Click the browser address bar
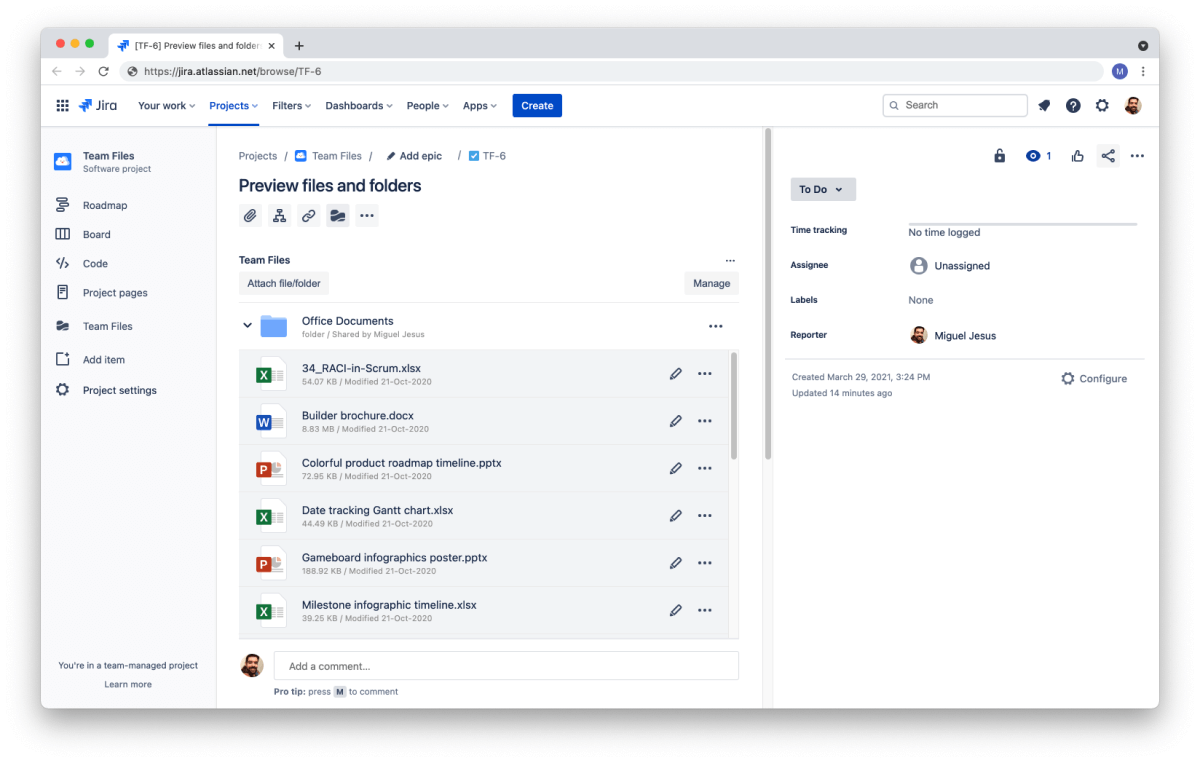 coord(612,71)
